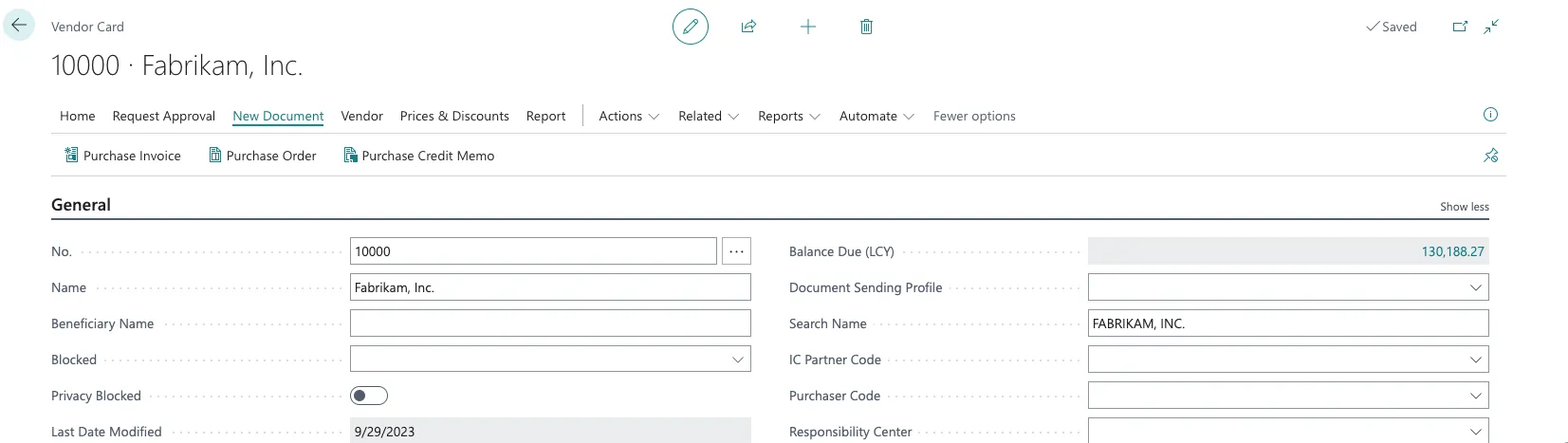This screenshot has width=1568, height=443.
Task: Expand the Purchaser Code dropdown
Action: coord(1475,396)
